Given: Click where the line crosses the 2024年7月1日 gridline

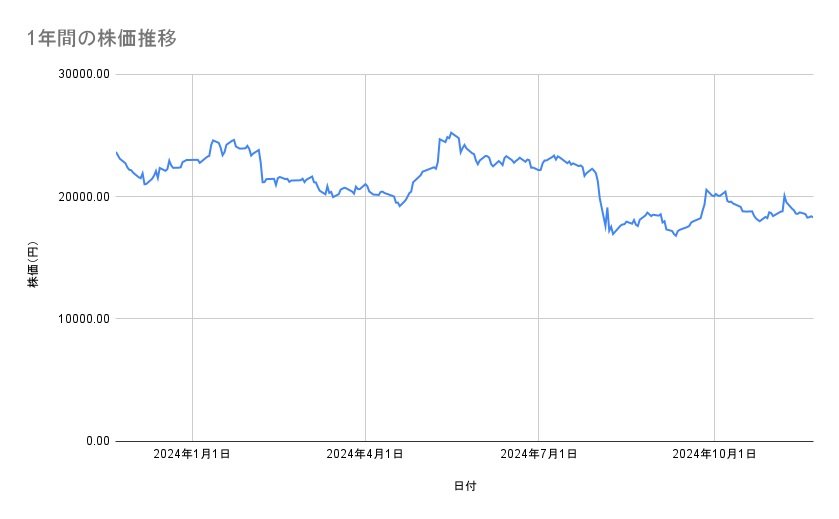Looking at the screenshot, I should [539, 170].
